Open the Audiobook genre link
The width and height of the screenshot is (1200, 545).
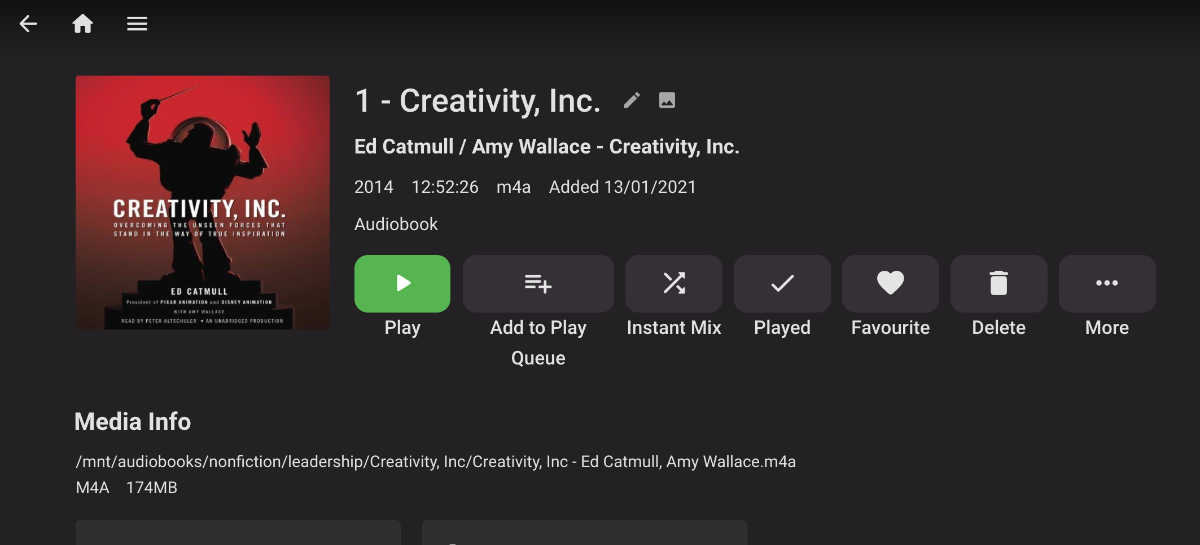(396, 224)
